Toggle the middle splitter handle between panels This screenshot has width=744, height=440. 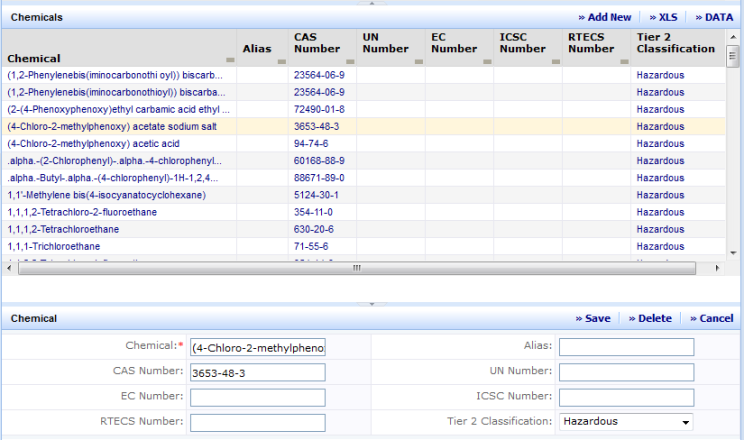tap(371, 303)
